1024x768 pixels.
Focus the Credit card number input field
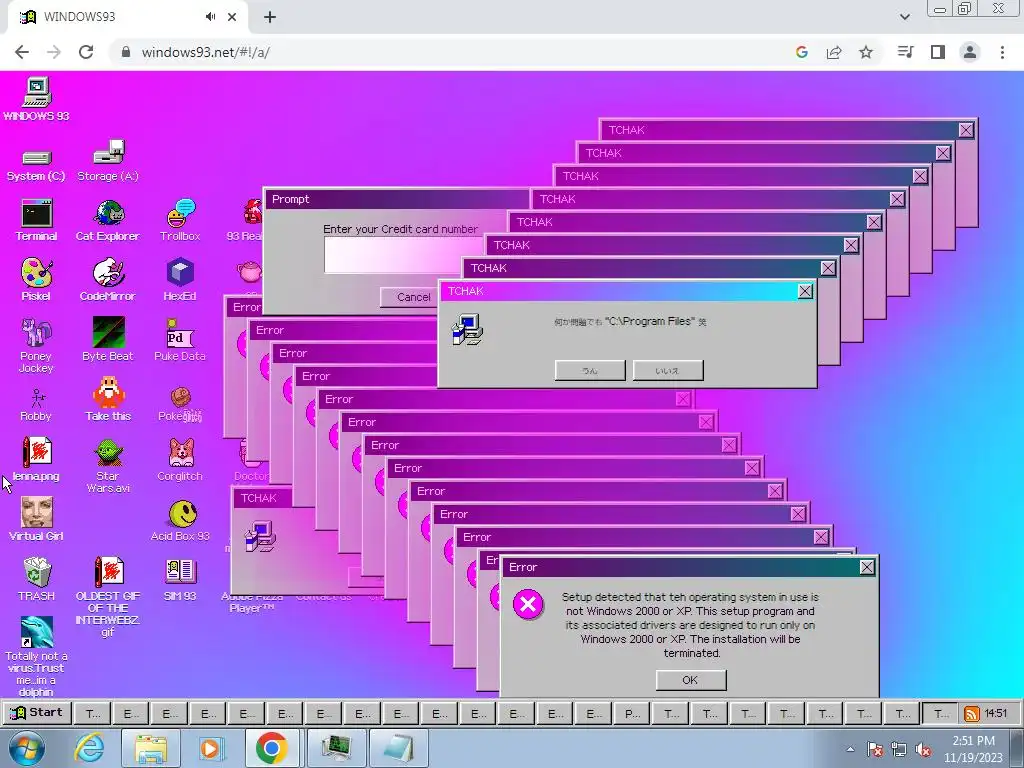click(x=394, y=255)
